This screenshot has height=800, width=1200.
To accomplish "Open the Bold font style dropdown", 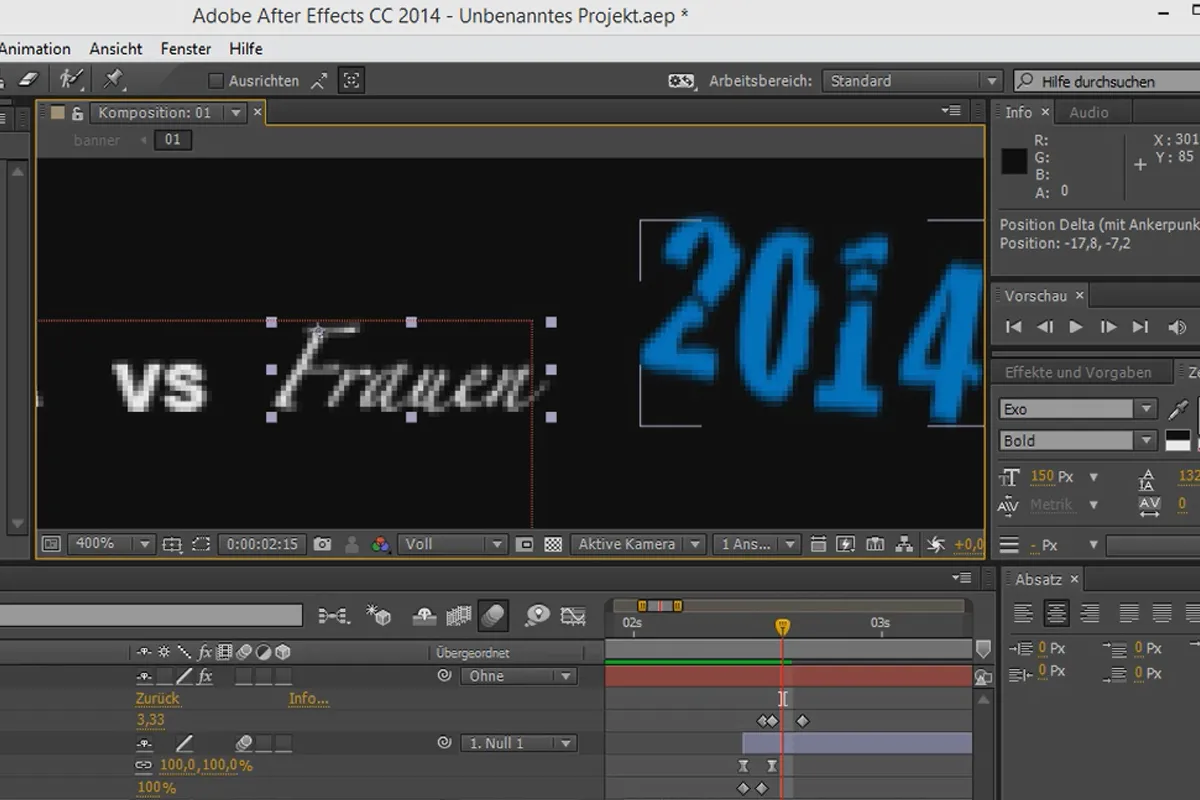I will coord(1078,441).
